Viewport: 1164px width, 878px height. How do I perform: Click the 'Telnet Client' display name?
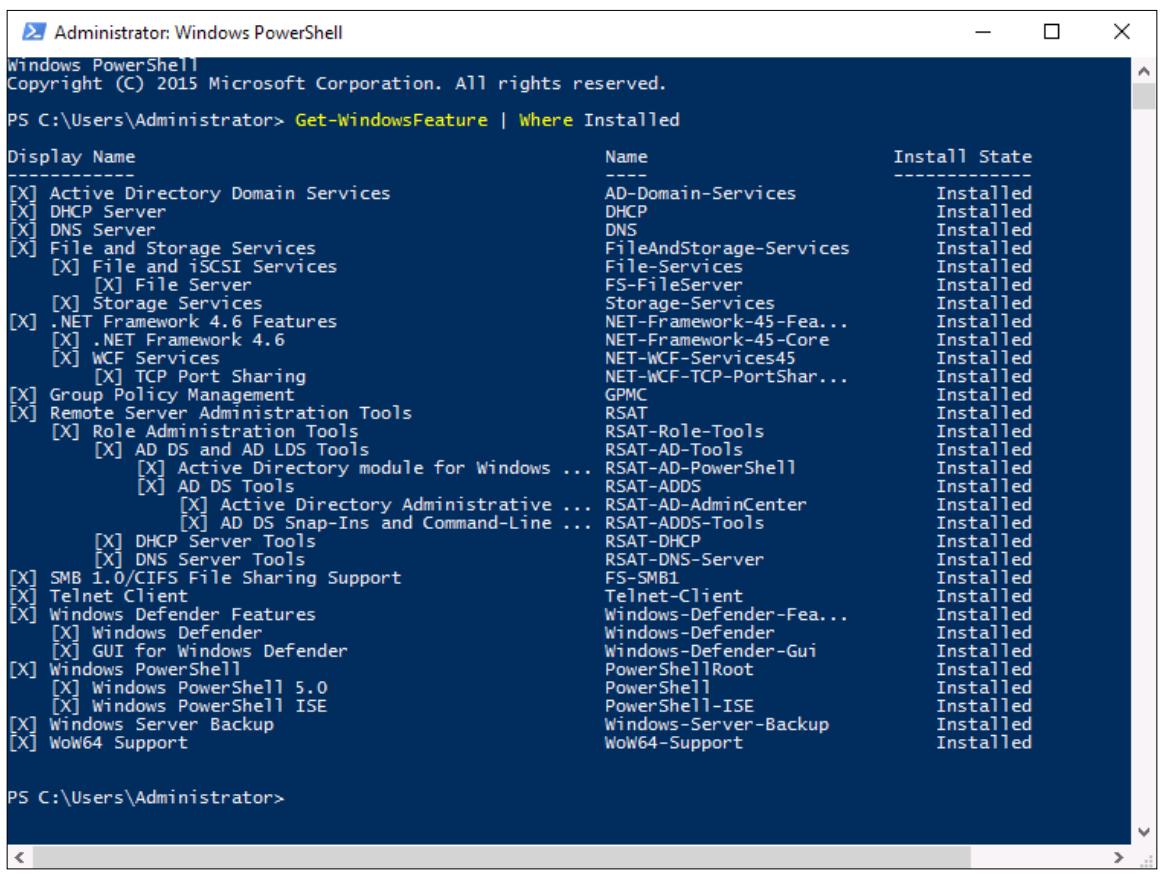click(119, 596)
